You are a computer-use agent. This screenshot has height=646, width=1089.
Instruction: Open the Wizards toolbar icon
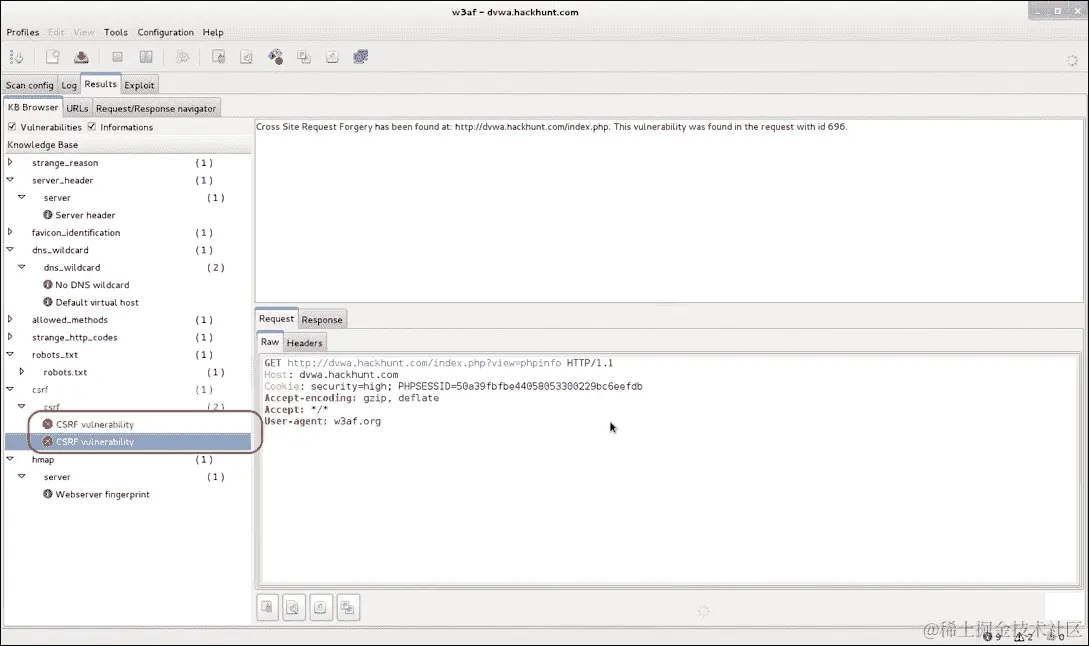point(17,57)
